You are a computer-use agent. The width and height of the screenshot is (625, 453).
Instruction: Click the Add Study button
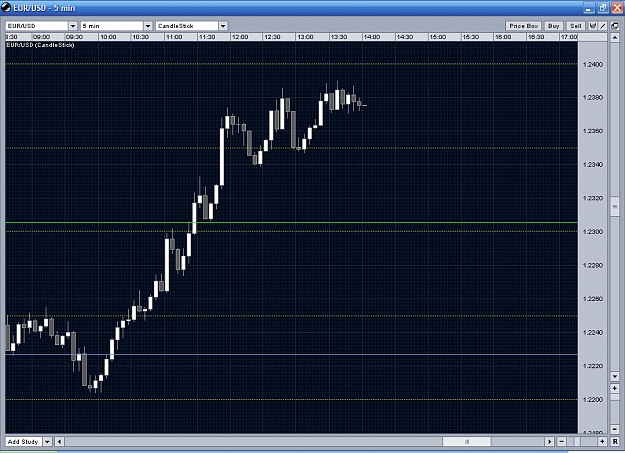(x=24, y=441)
